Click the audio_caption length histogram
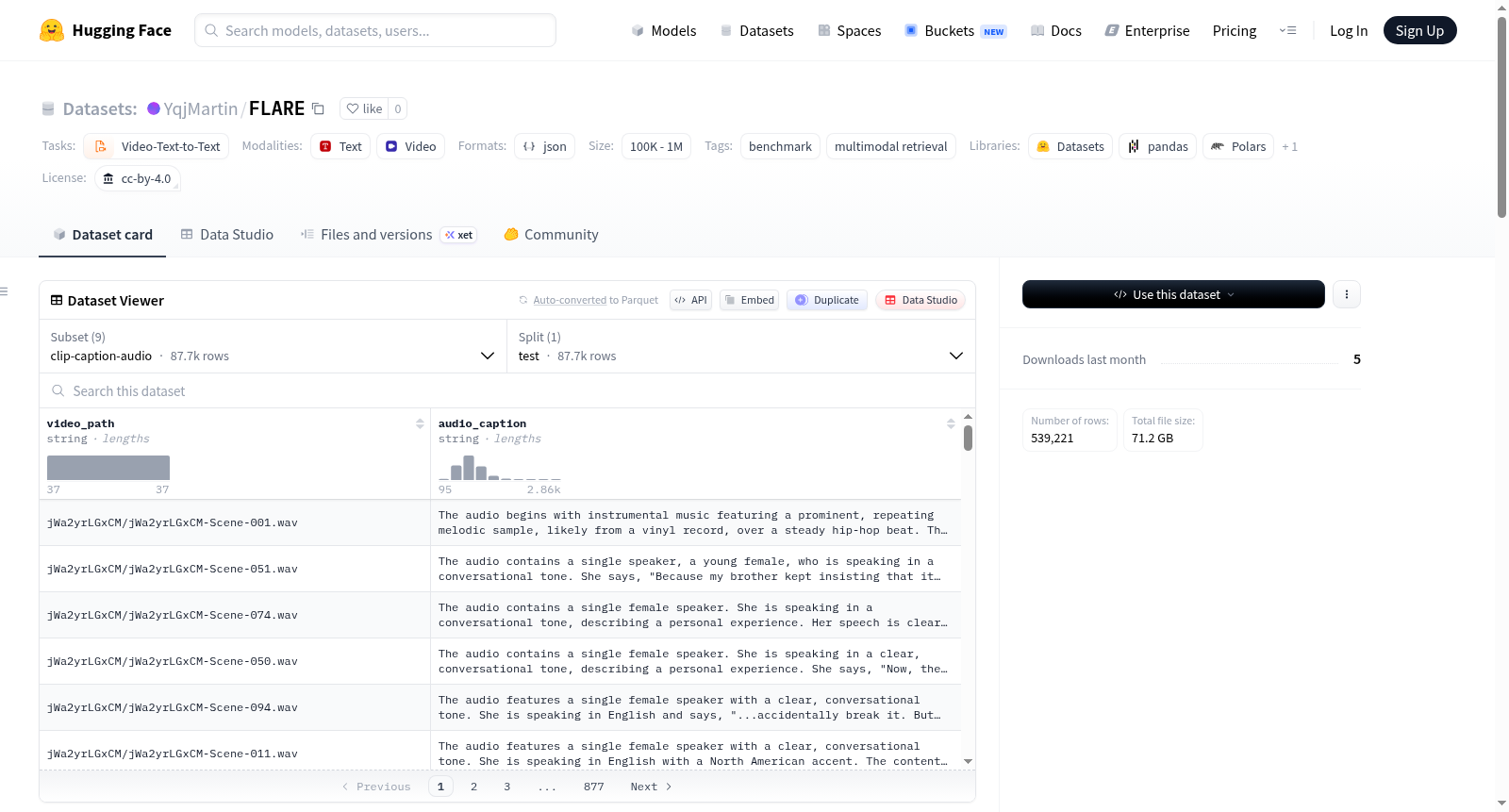1509x812 pixels. tap(500, 468)
